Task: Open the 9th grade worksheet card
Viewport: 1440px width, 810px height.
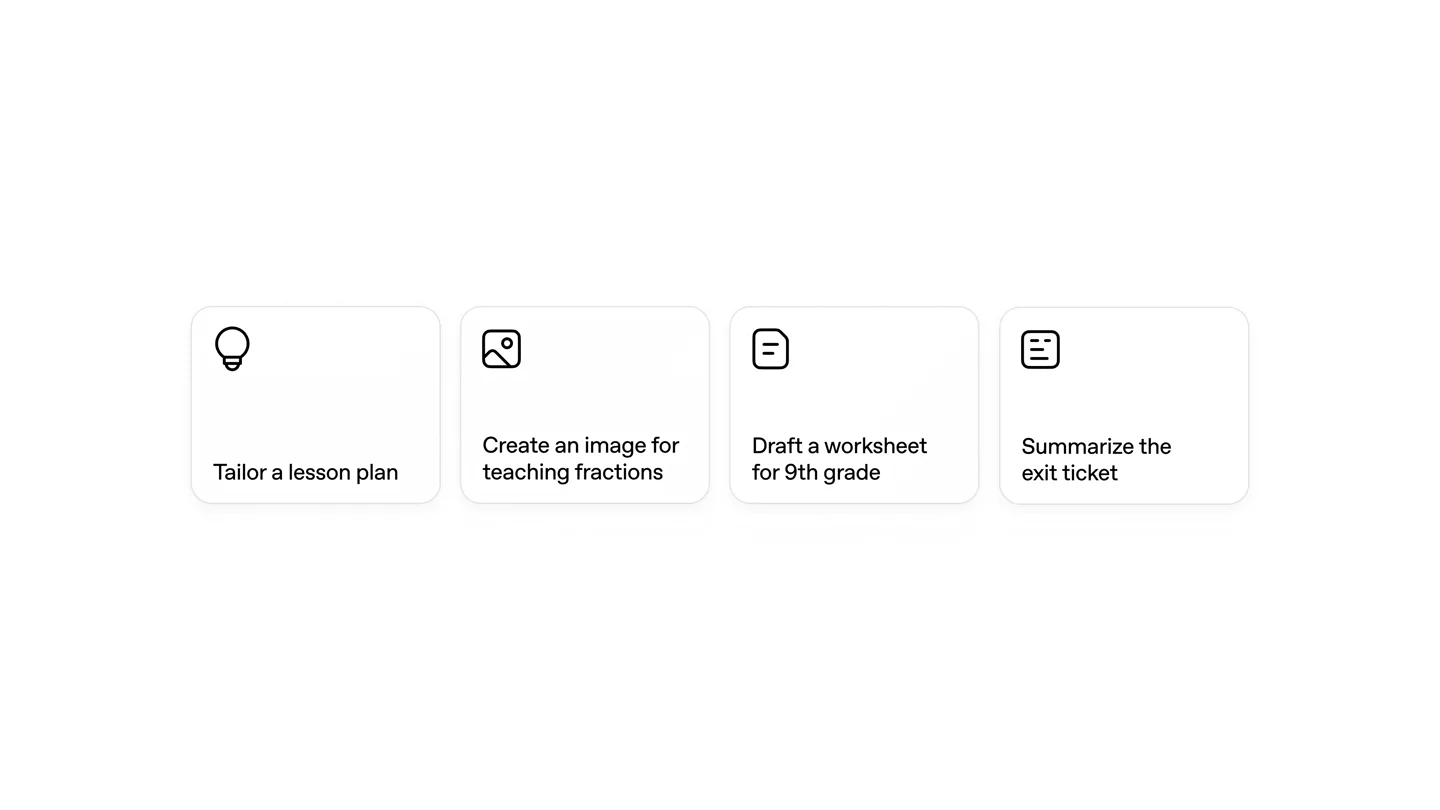Action: tap(854, 405)
